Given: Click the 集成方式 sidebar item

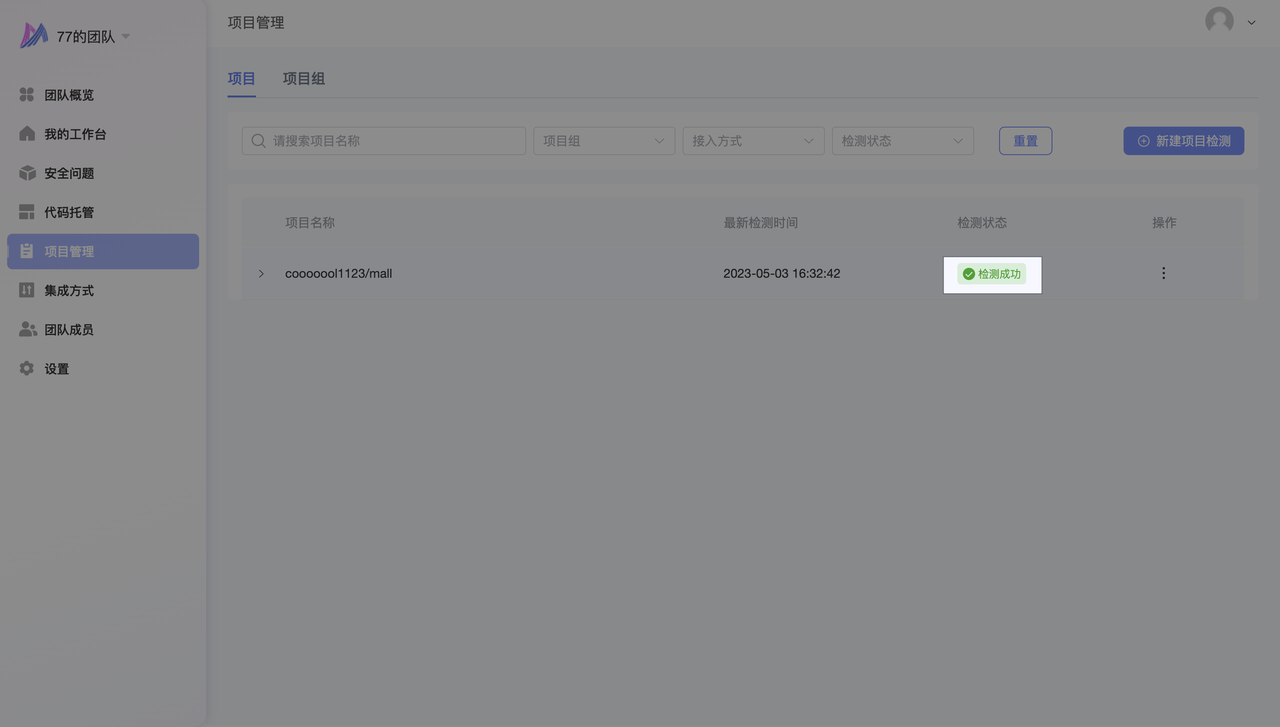Looking at the screenshot, I should pos(69,290).
